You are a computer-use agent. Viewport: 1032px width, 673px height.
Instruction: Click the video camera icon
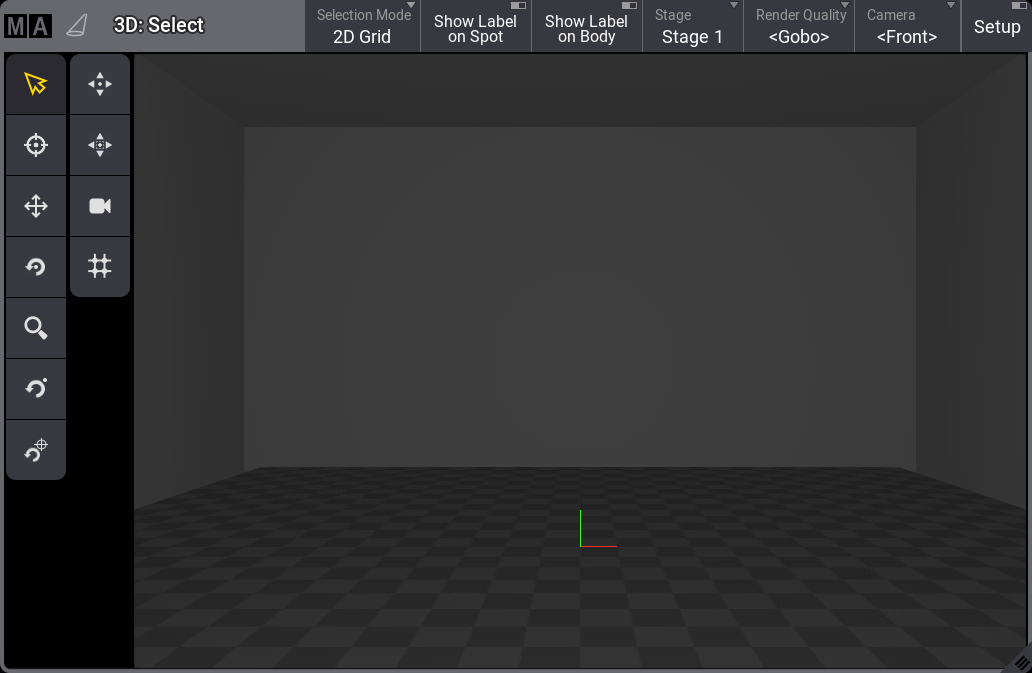(100, 206)
